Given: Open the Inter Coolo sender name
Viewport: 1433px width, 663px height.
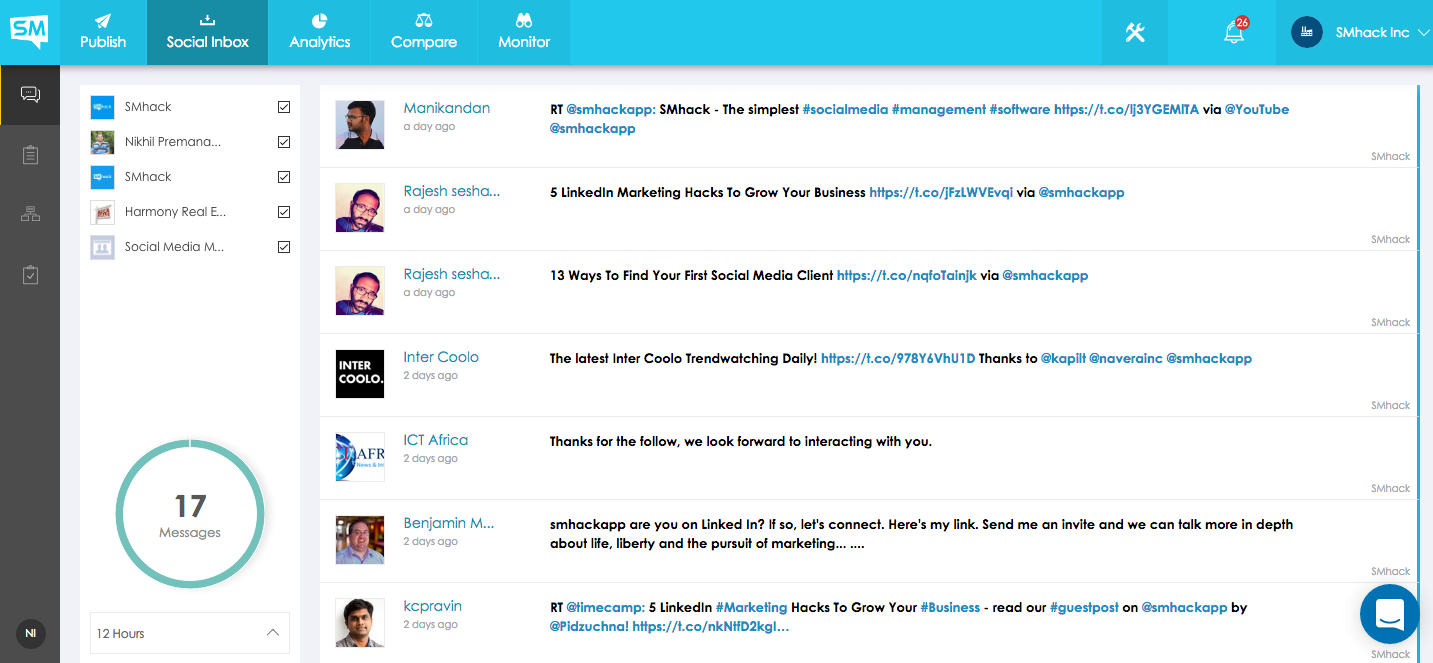Looking at the screenshot, I should click(441, 357).
